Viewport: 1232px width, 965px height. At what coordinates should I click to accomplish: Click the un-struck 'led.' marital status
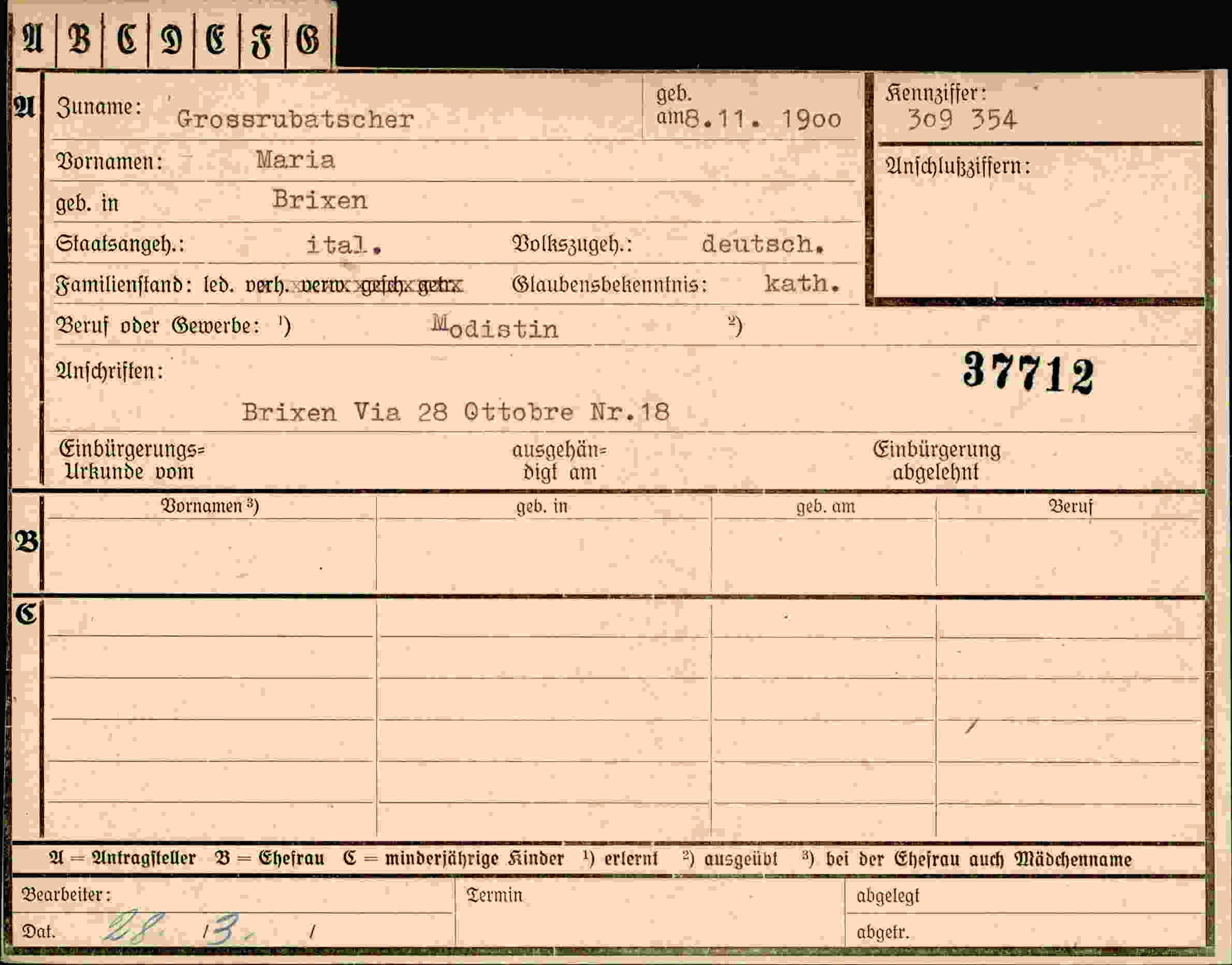click(x=218, y=285)
